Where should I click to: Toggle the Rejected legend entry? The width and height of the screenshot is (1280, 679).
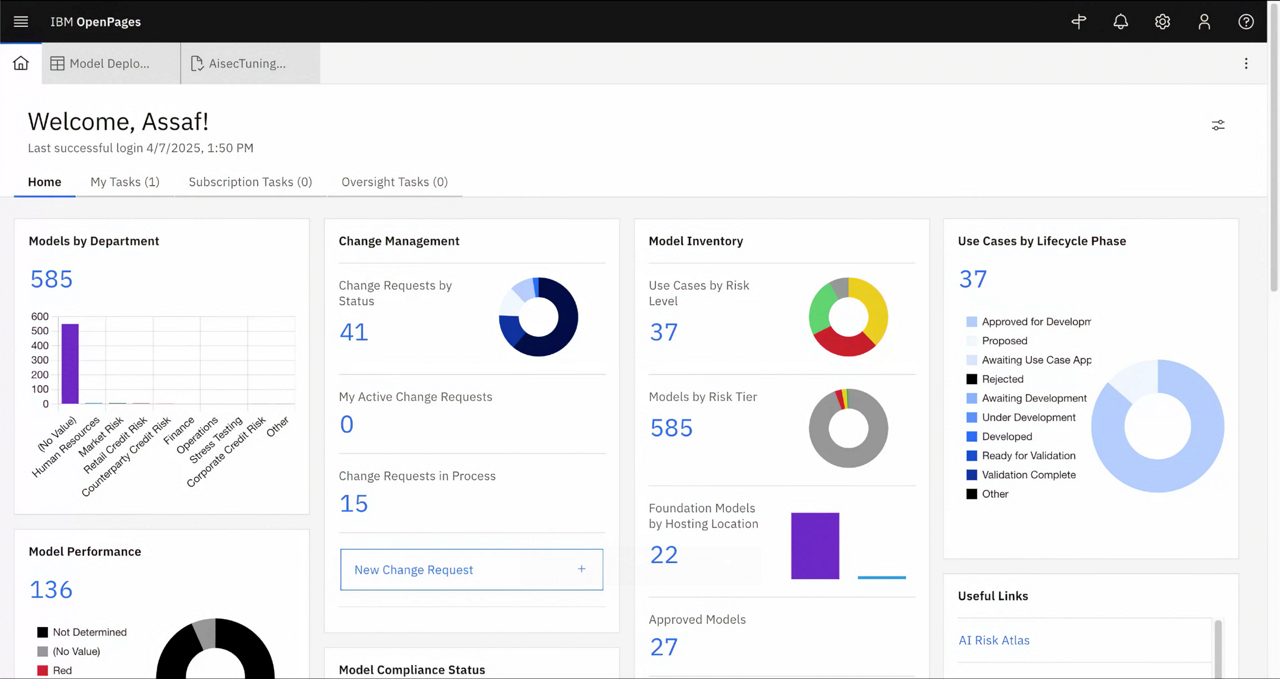click(x=1002, y=379)
